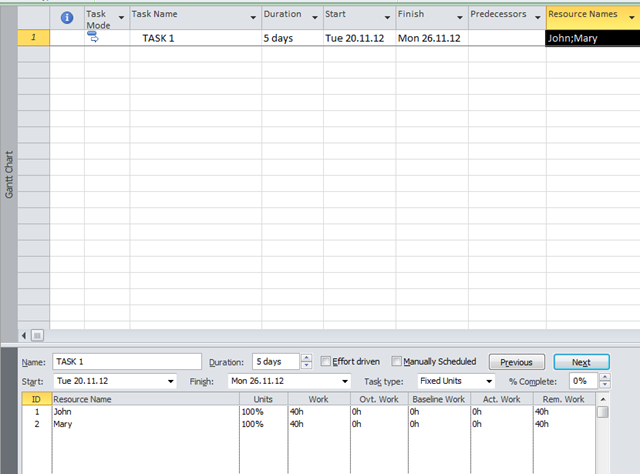Viewport: 640px width, 474px height.
Task: Click the horizontal scrollbar left arrow
Action: pos(25,334)
